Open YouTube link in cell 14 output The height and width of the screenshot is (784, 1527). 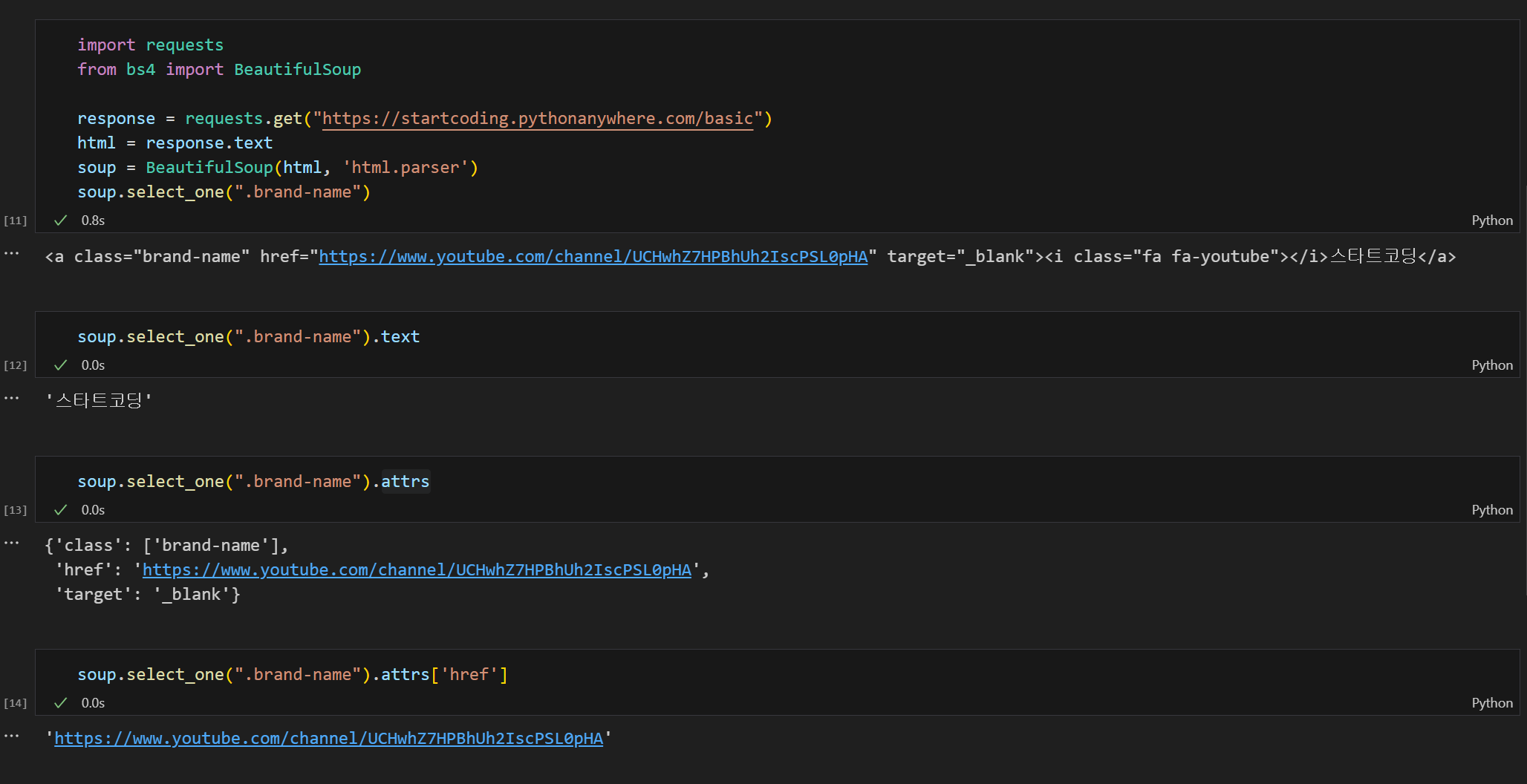click(x=329, y=739)
